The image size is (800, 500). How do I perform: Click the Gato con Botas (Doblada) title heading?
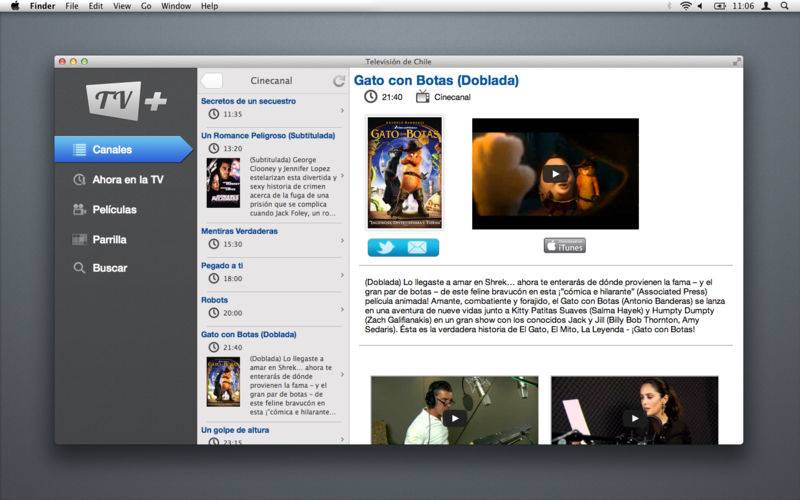click(x=436, y=81)
